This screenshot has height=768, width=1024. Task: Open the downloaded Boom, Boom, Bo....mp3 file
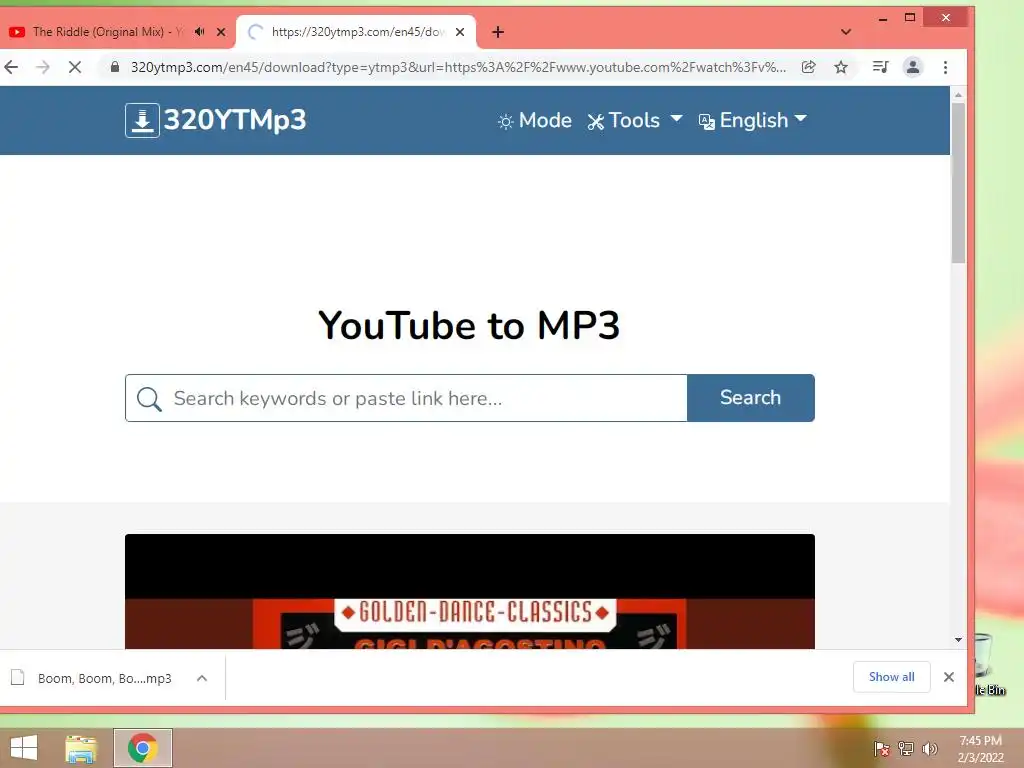coord(104,679)
